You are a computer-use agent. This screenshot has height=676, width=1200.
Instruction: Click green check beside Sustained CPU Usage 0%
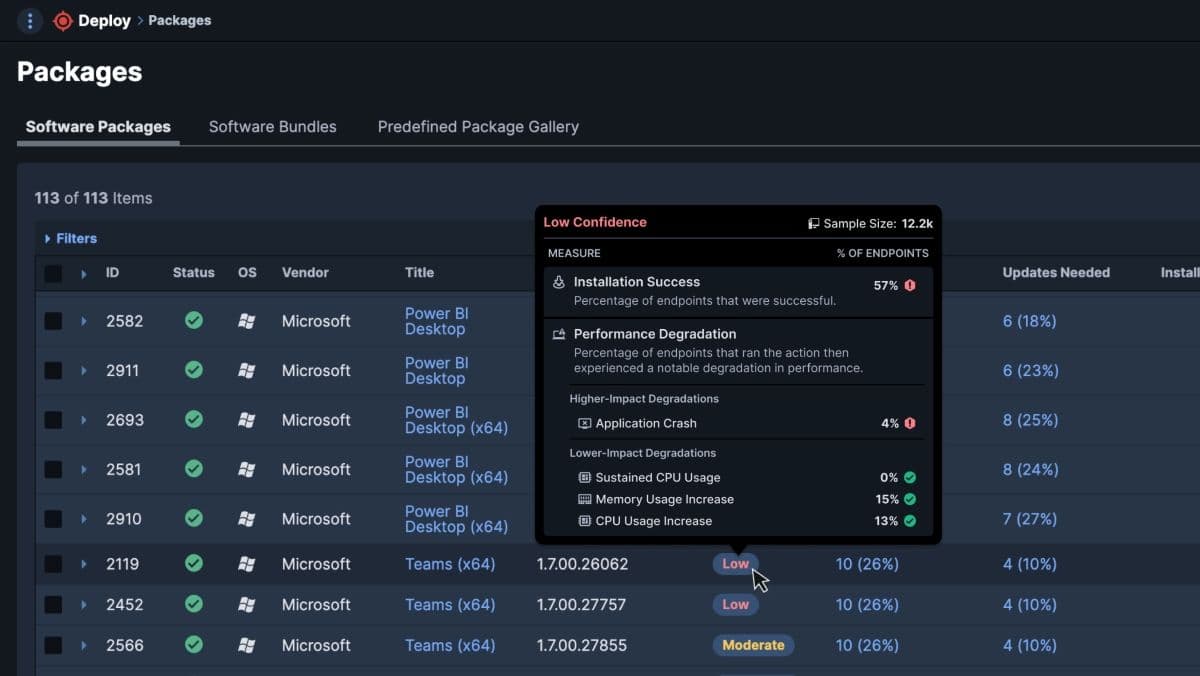[x=910, y=478]
